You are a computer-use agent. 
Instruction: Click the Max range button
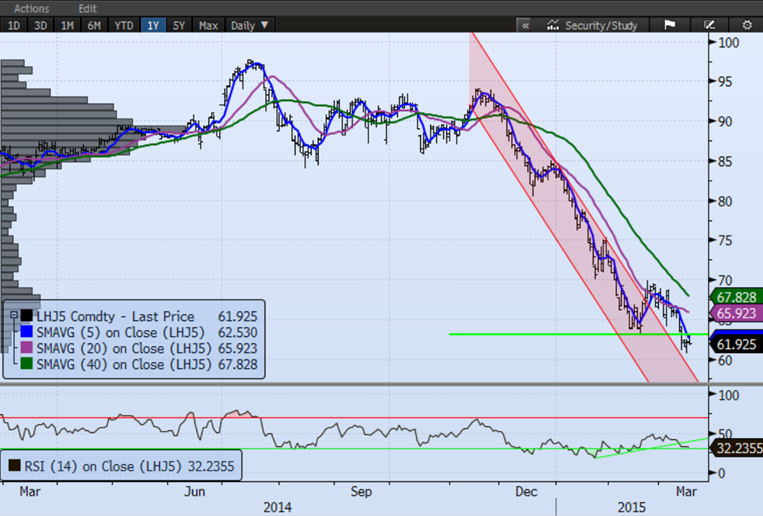[x=208, y=24]
